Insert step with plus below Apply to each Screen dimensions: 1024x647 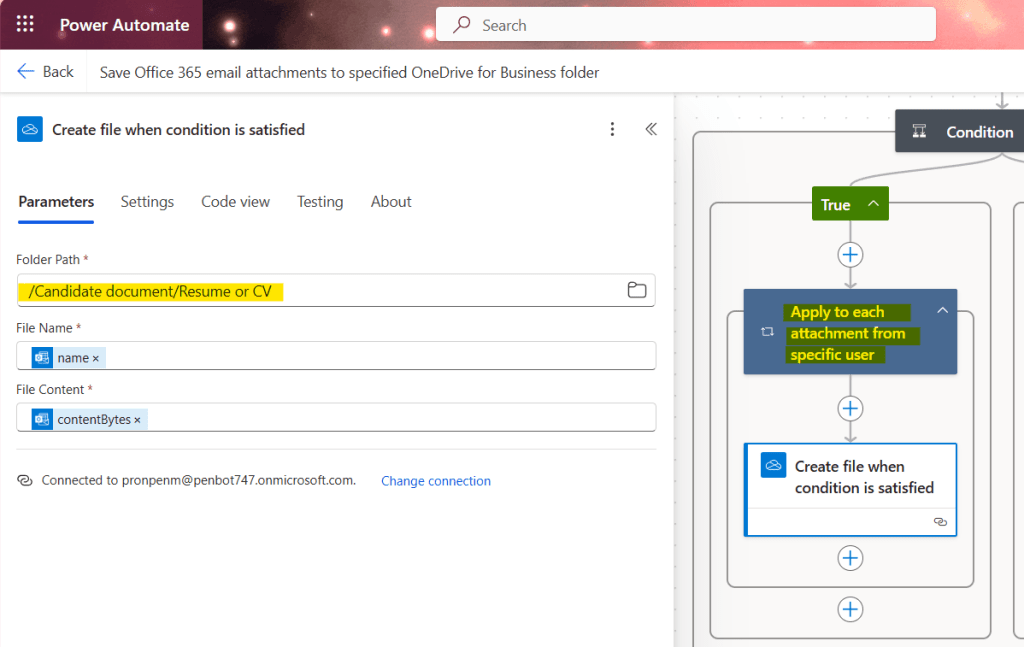[x=850, y=408]
